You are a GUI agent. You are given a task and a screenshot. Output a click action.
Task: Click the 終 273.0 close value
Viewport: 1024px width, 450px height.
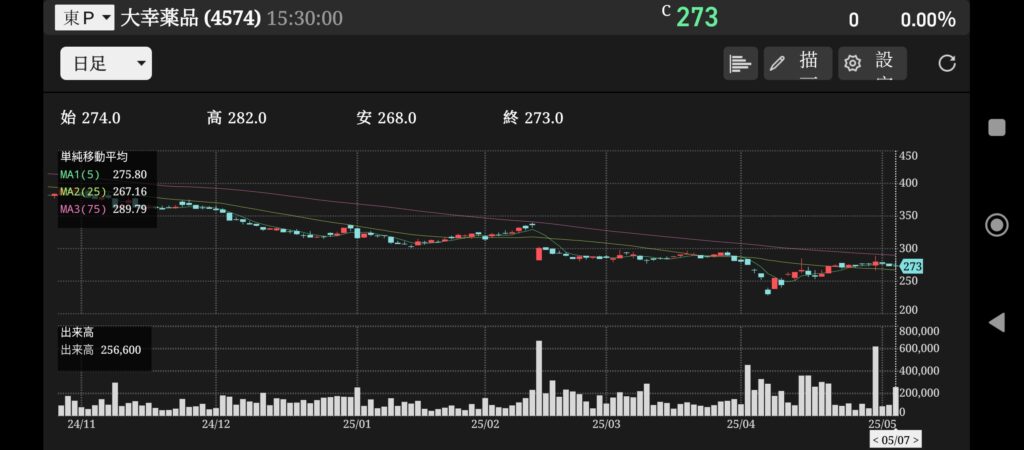[533, 118]
